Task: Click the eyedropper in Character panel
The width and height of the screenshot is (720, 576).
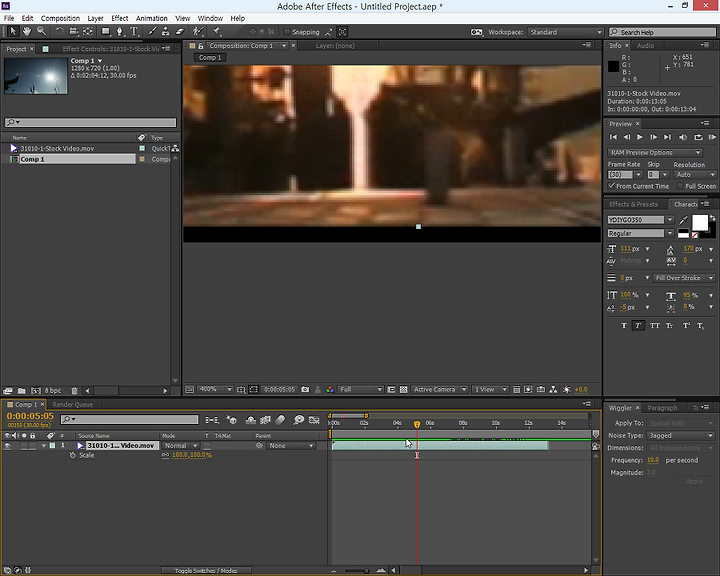Action: pyautogui.click(x=683, y=220)
